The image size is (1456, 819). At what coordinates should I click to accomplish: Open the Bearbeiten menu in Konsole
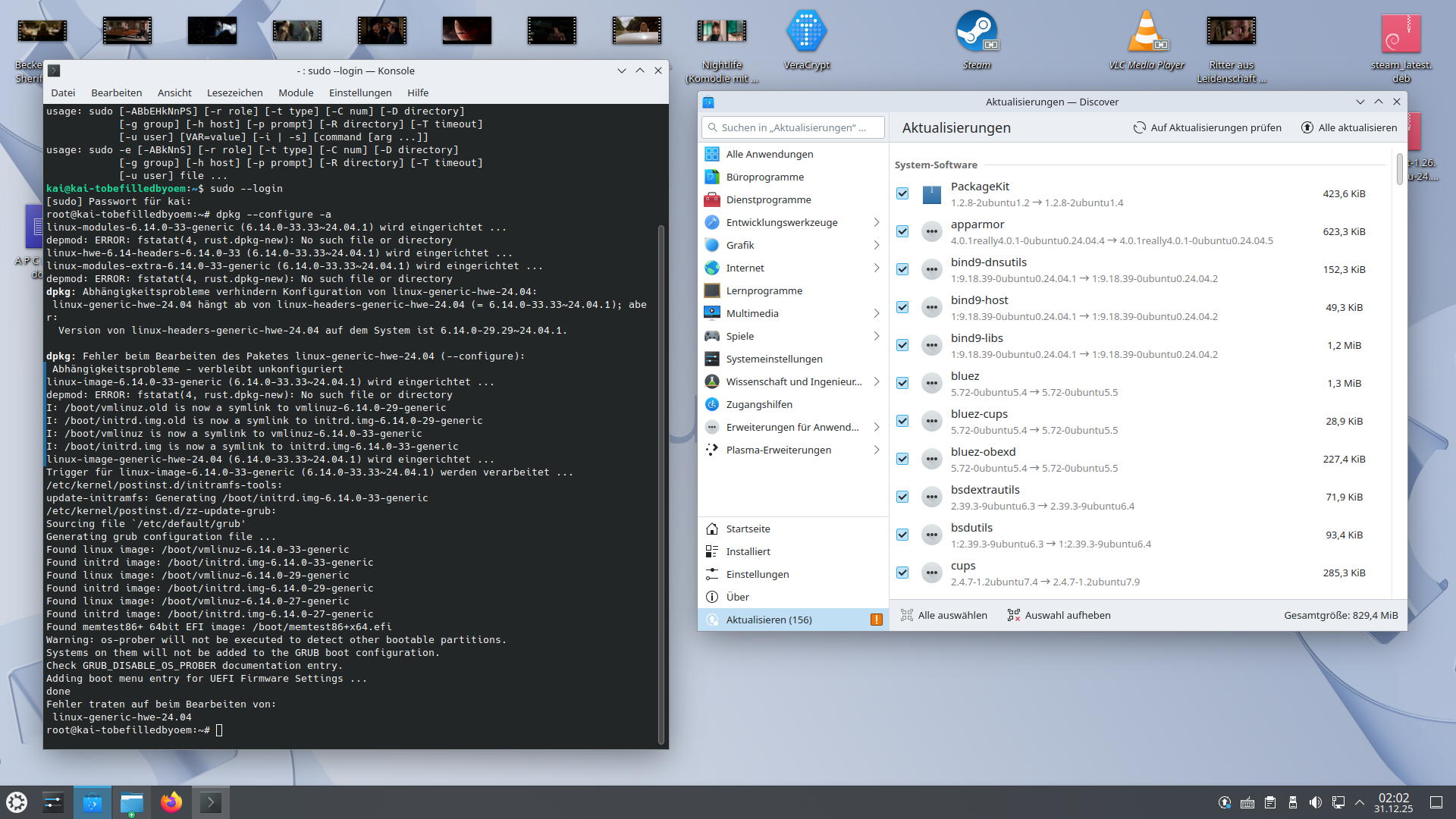(x=116, y=93)
